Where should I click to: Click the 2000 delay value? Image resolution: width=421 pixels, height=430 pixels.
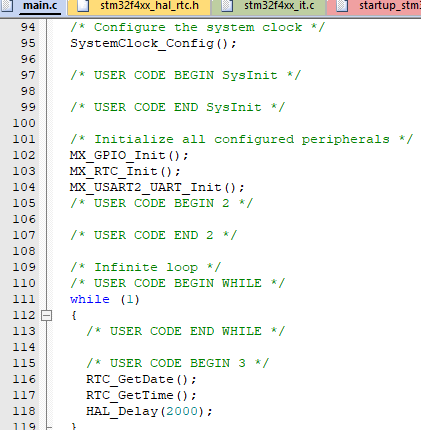click(x=182, y=411)
